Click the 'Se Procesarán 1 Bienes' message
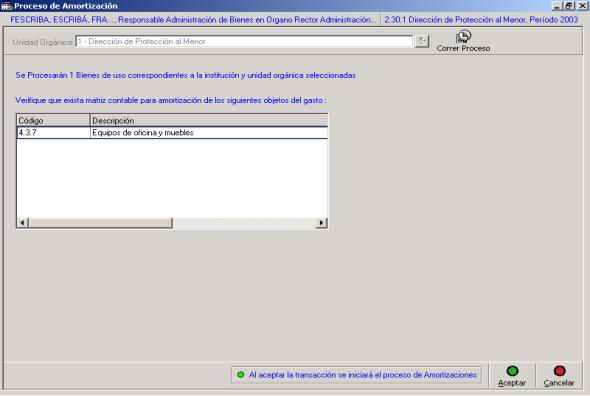Viewport: 590px width, 396px height. tap(186, 75)
